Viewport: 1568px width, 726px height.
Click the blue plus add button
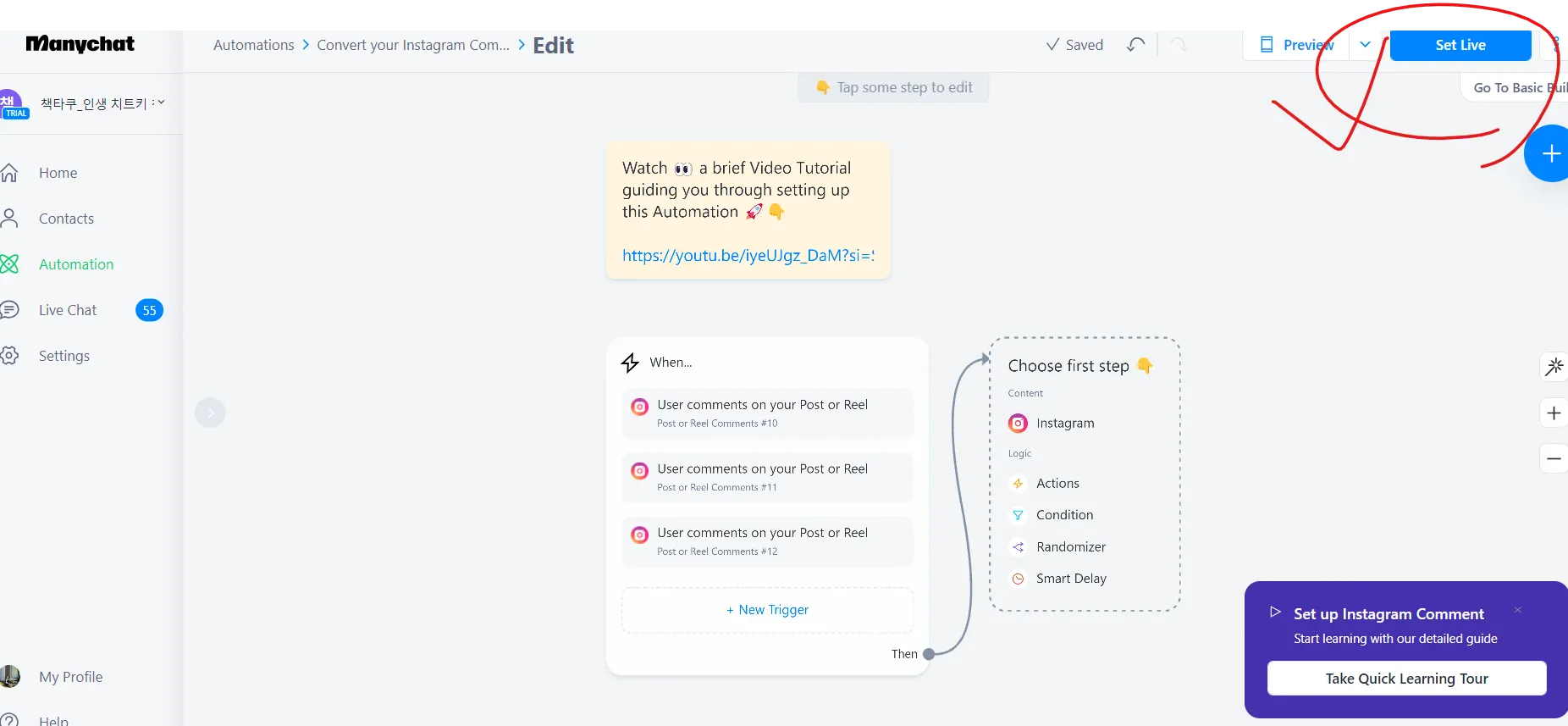pos(1548,153)
